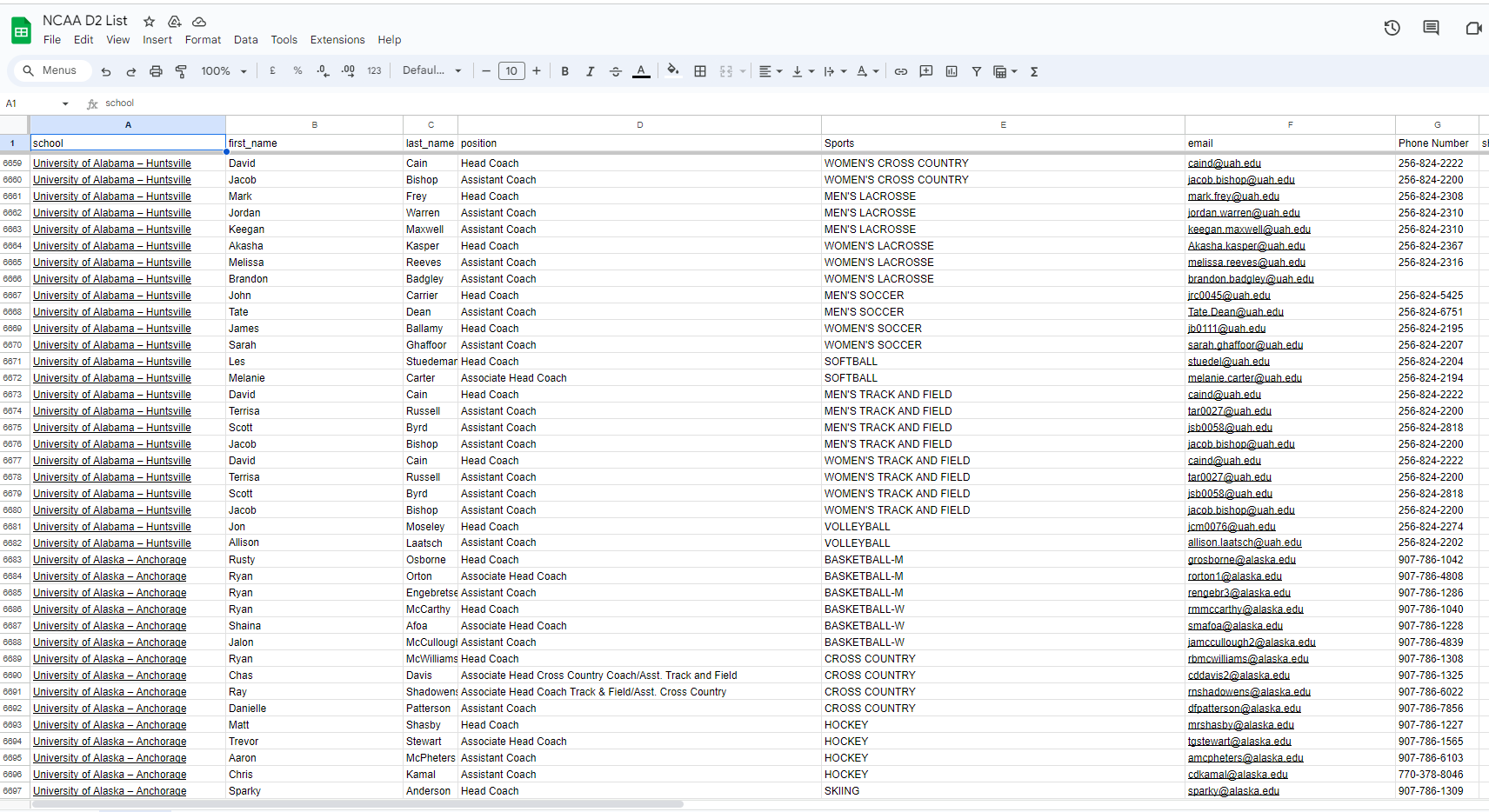The width and height of the screenshot is (1489, 812).
Task: Click the move to Drive folder icon
Action: click(x=174, y=21)
